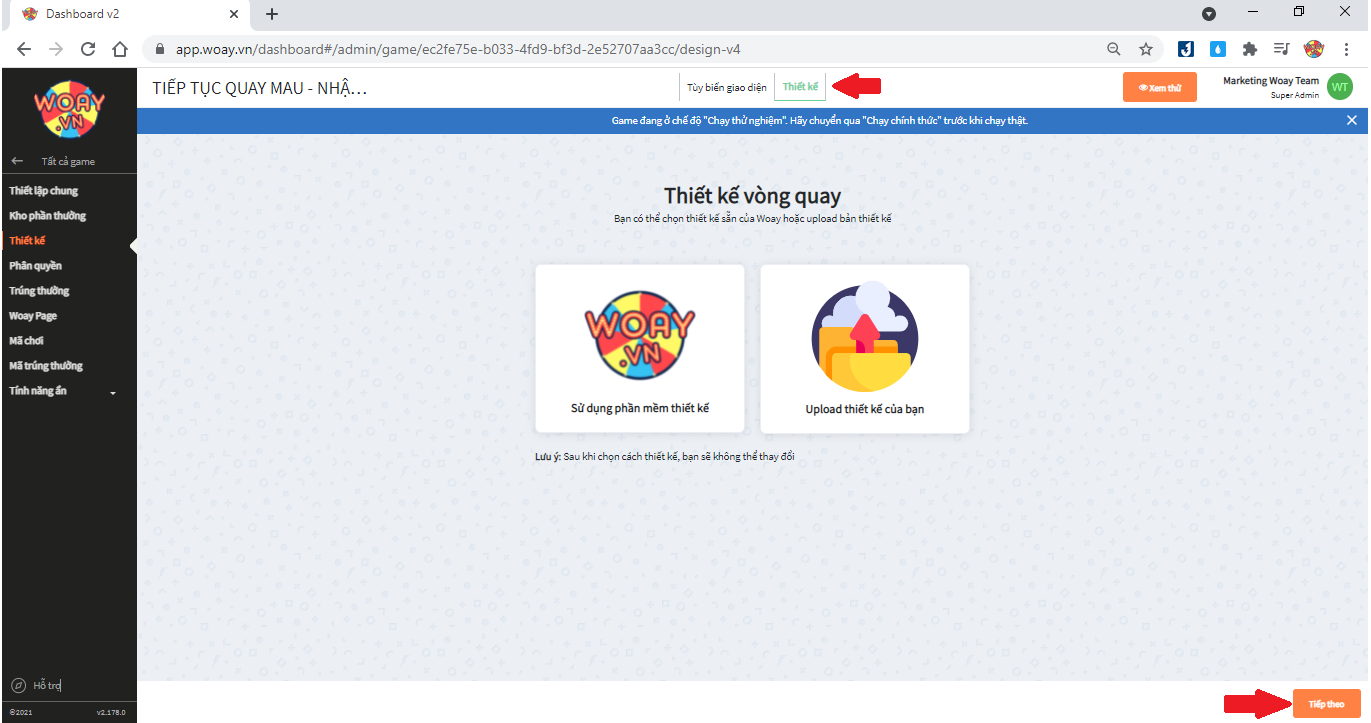Viewport: 1371px width, 723px height.
Task: Click browser back arrow
Action: (24, 49)
